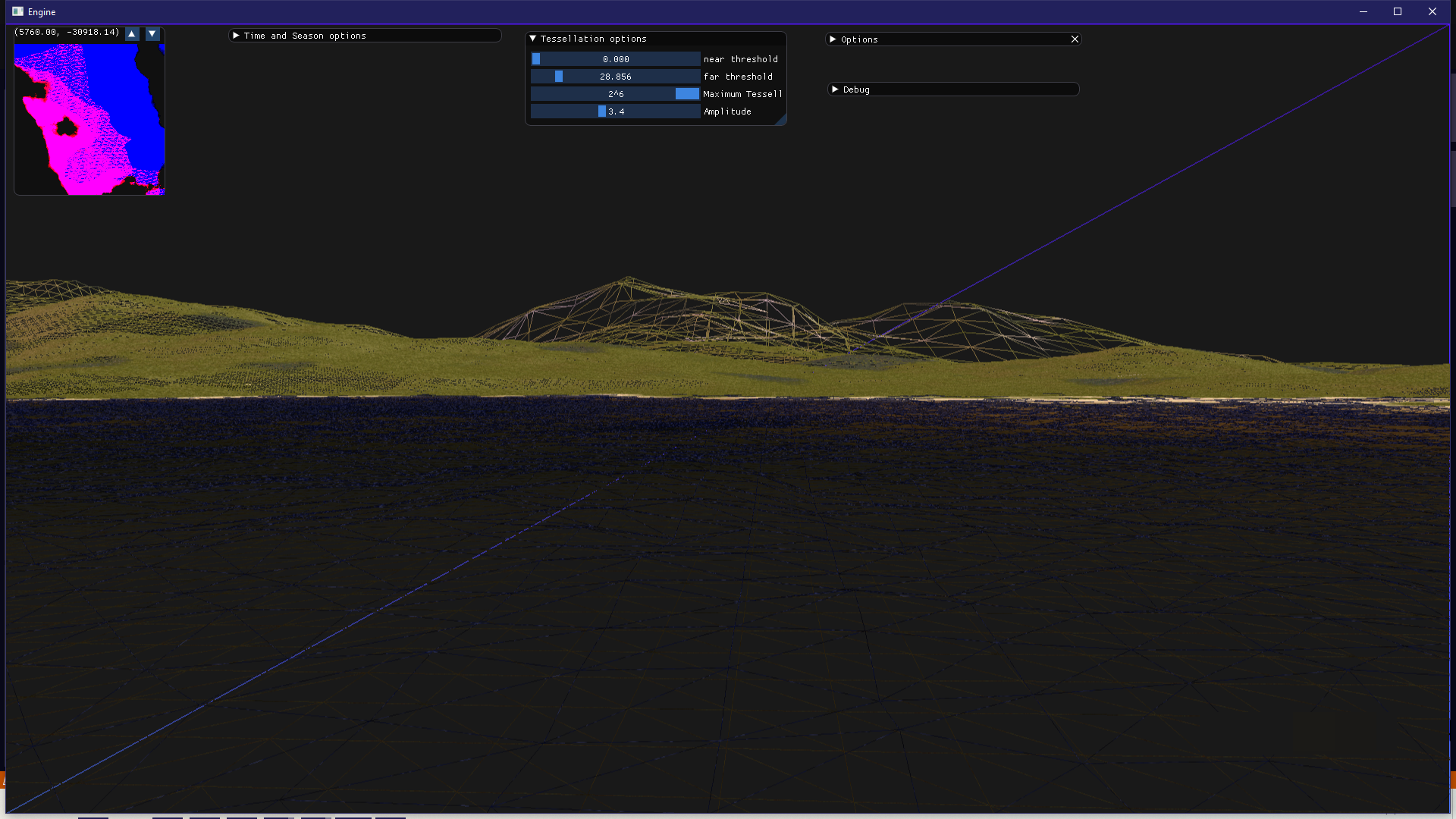Click the terrain minimap thumbnail
Viewport: 1456px width, 819px height.
[89, 119]
